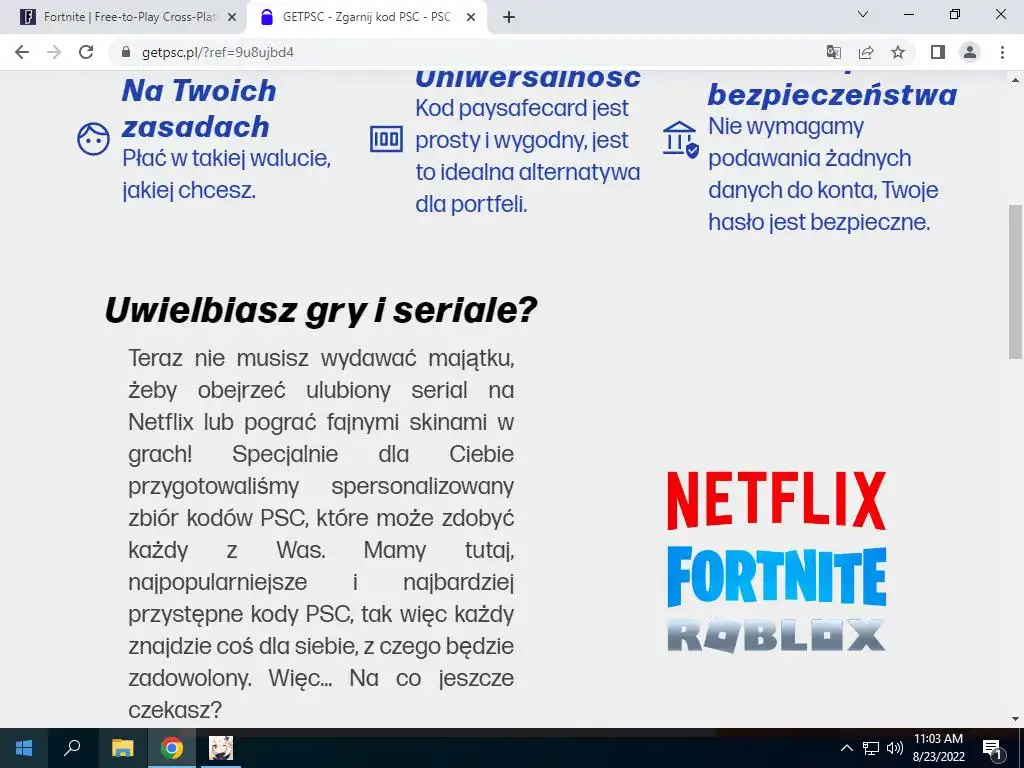Select the GETPSC tab

366,17
